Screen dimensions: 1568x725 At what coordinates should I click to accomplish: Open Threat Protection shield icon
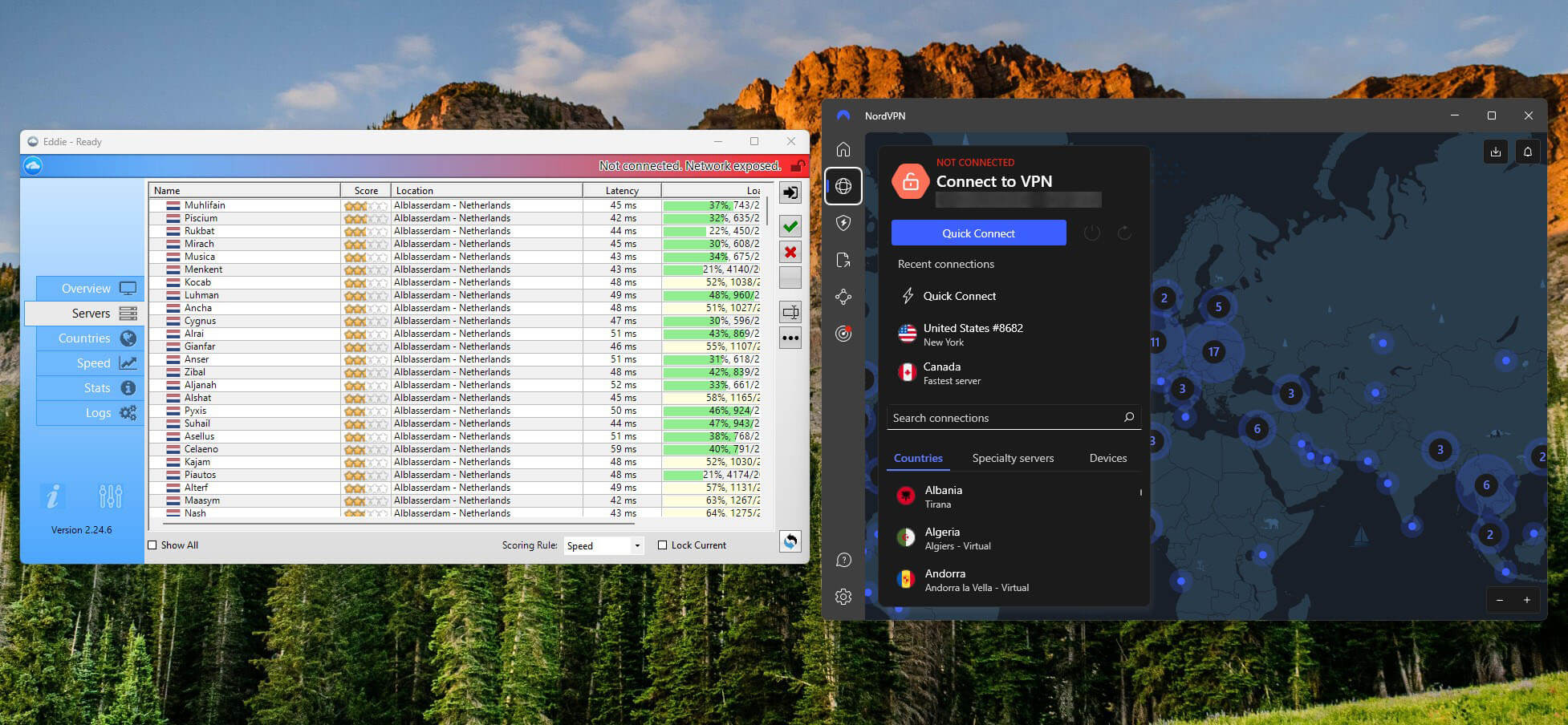[843, 224]
